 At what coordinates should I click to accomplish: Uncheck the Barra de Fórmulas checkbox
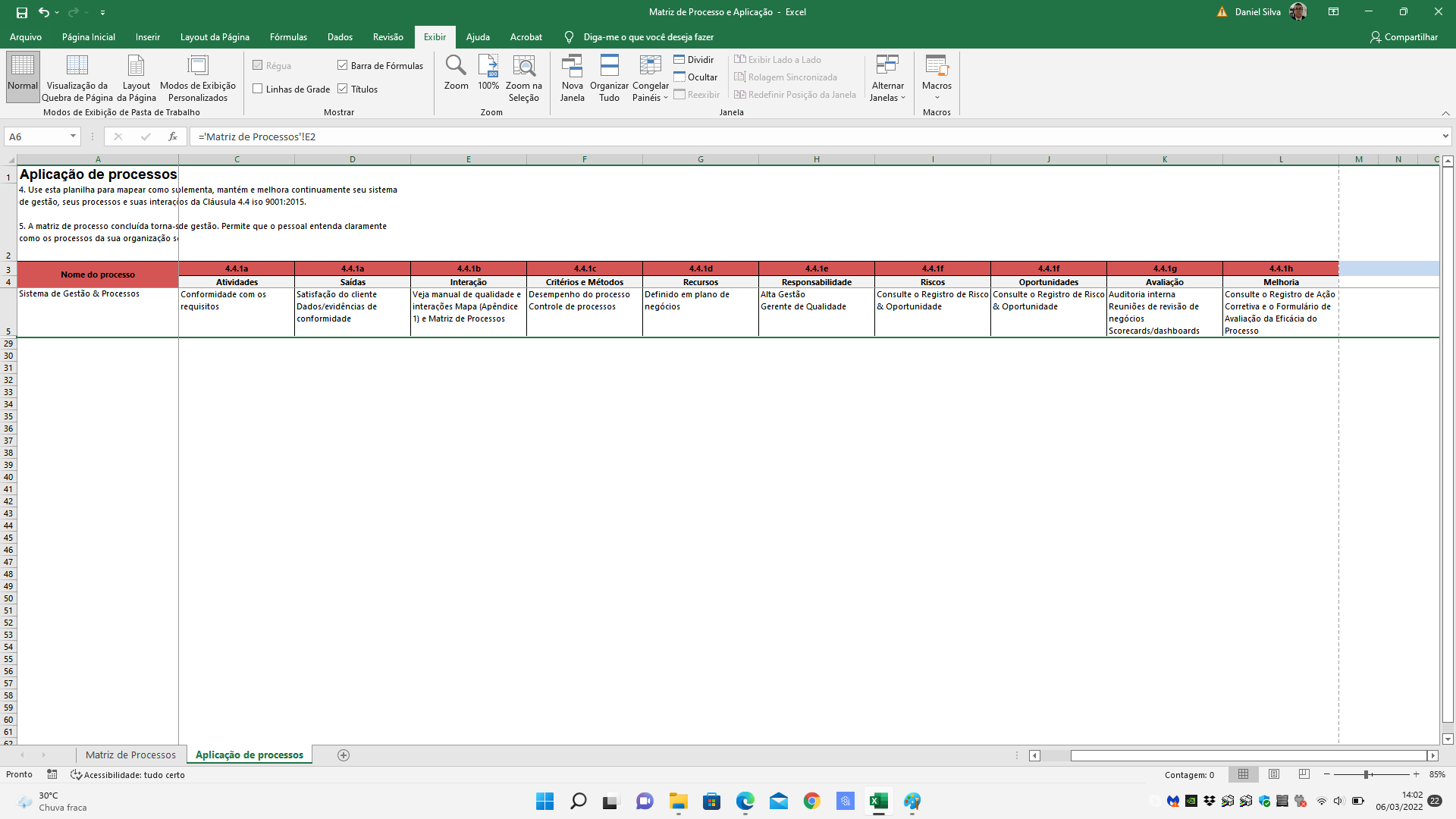point(343,65)
